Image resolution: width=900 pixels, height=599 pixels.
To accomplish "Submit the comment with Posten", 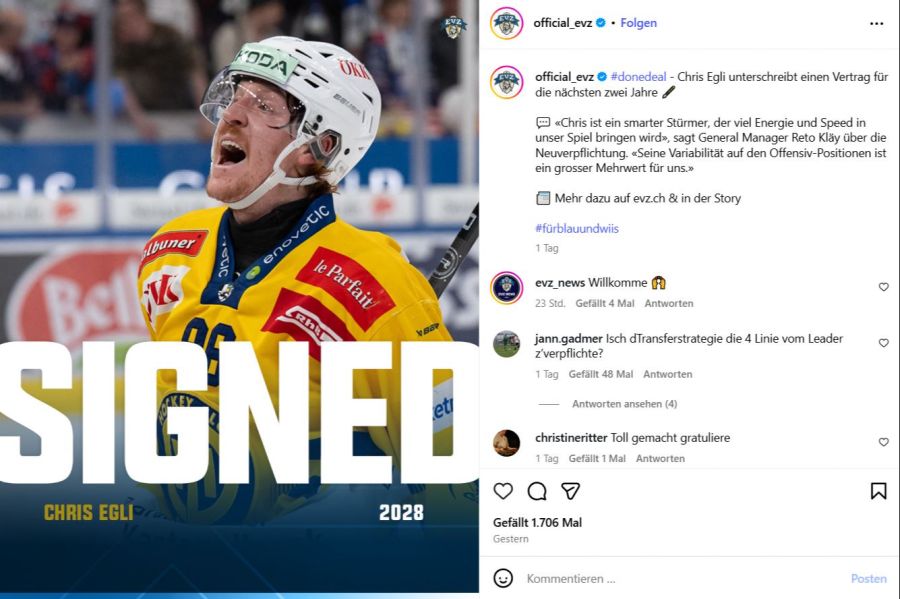I will coord(868,578).
